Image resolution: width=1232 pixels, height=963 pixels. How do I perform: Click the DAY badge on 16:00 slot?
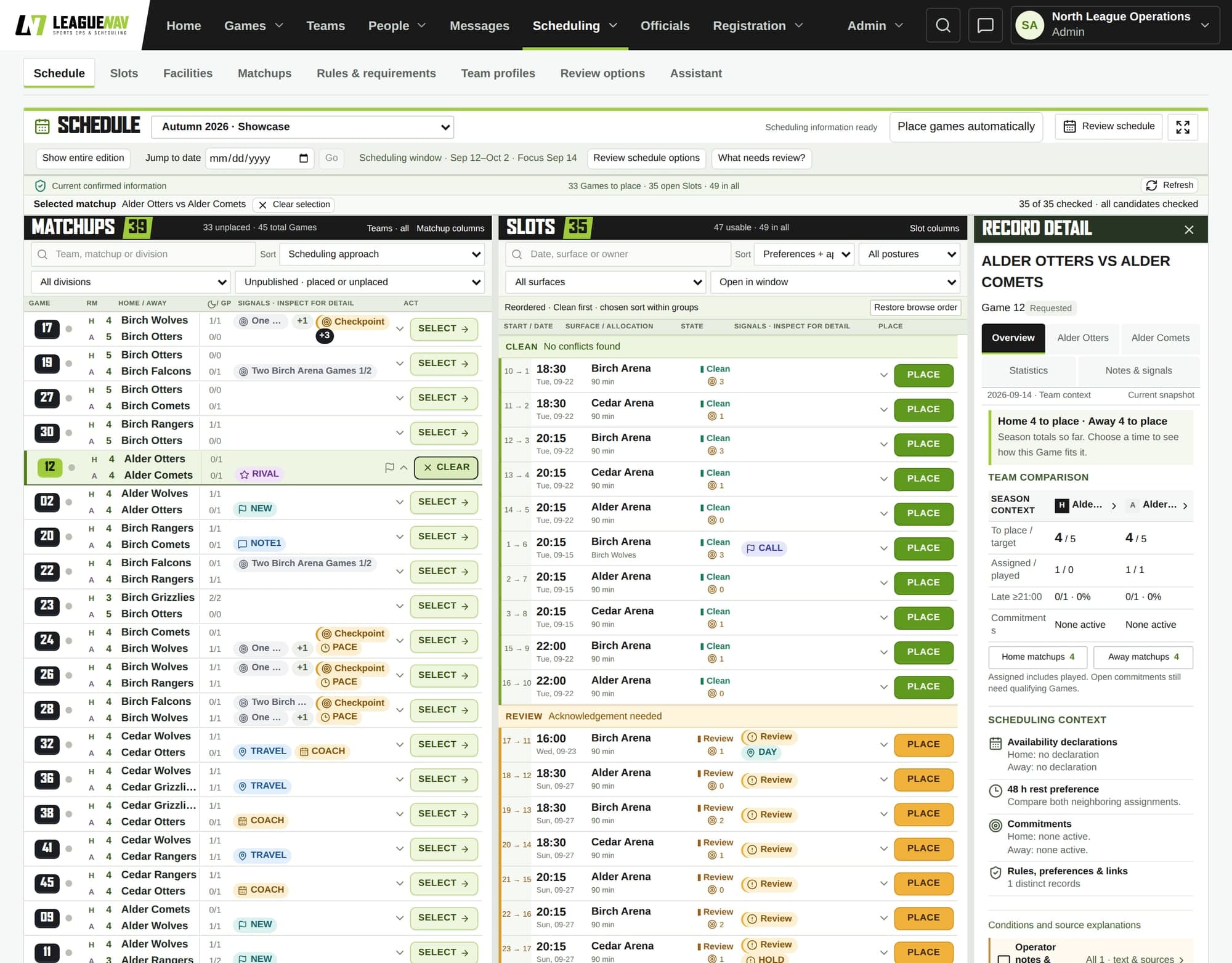(761, 752)
